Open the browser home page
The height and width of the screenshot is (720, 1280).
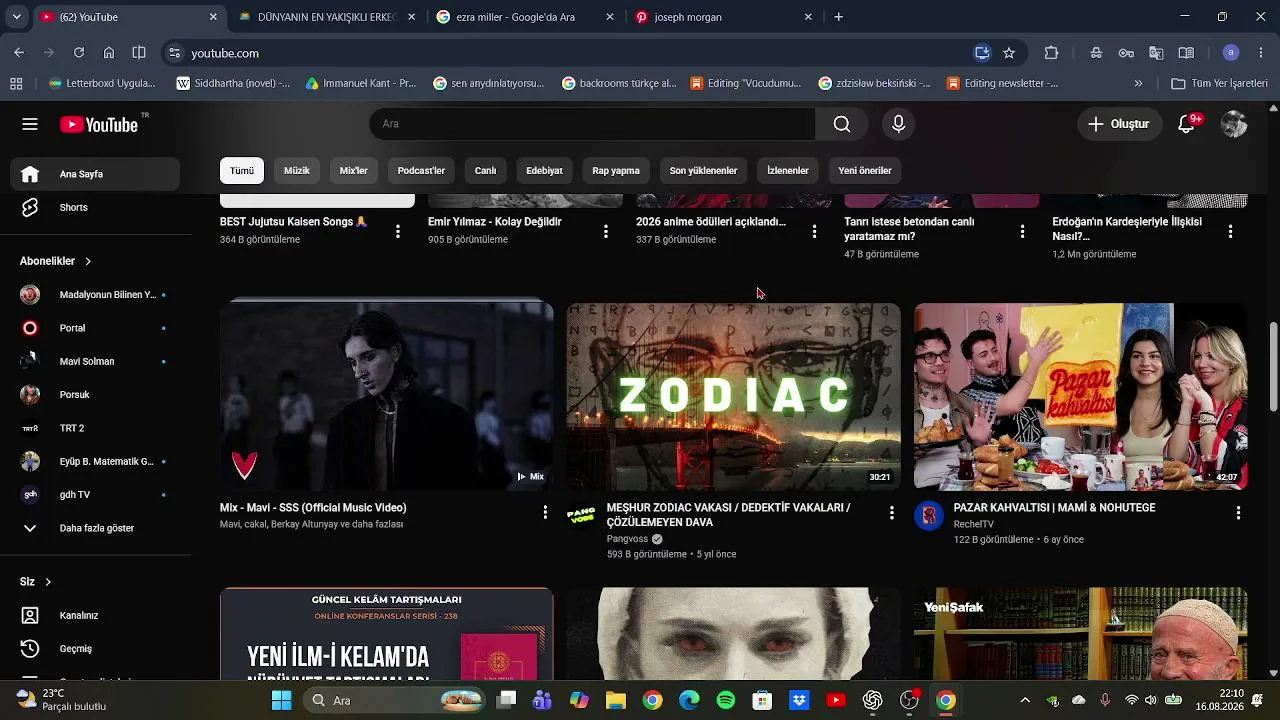109,53
